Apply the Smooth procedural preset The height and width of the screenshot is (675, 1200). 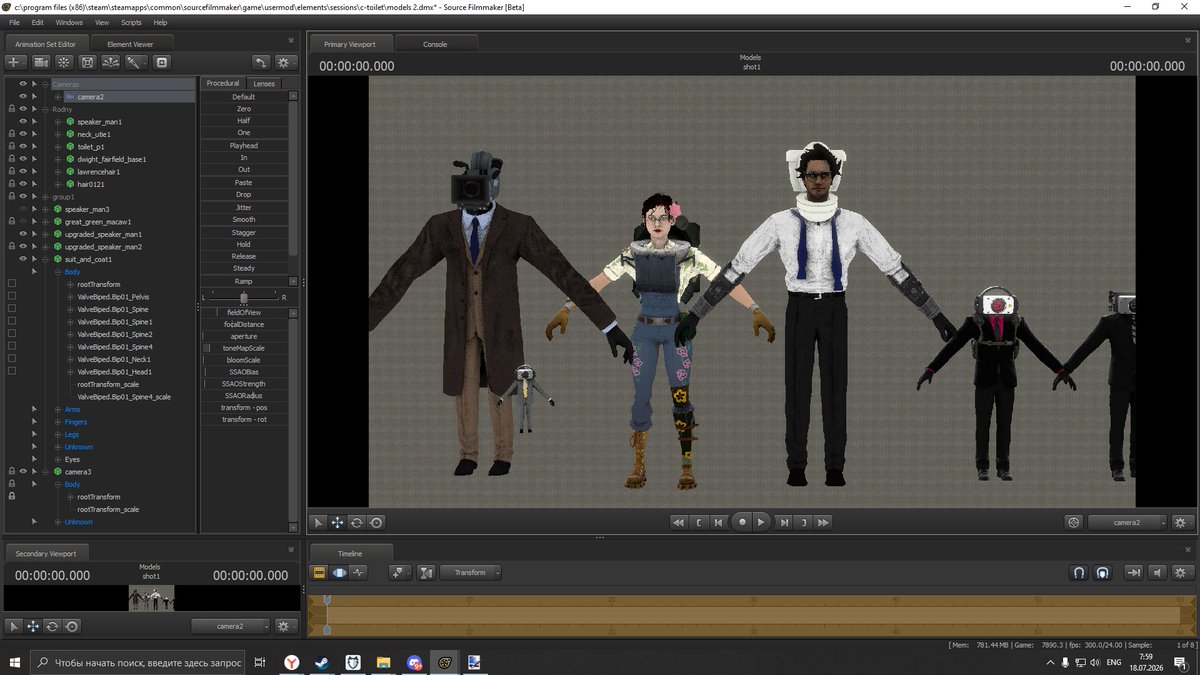coord(244,219)
